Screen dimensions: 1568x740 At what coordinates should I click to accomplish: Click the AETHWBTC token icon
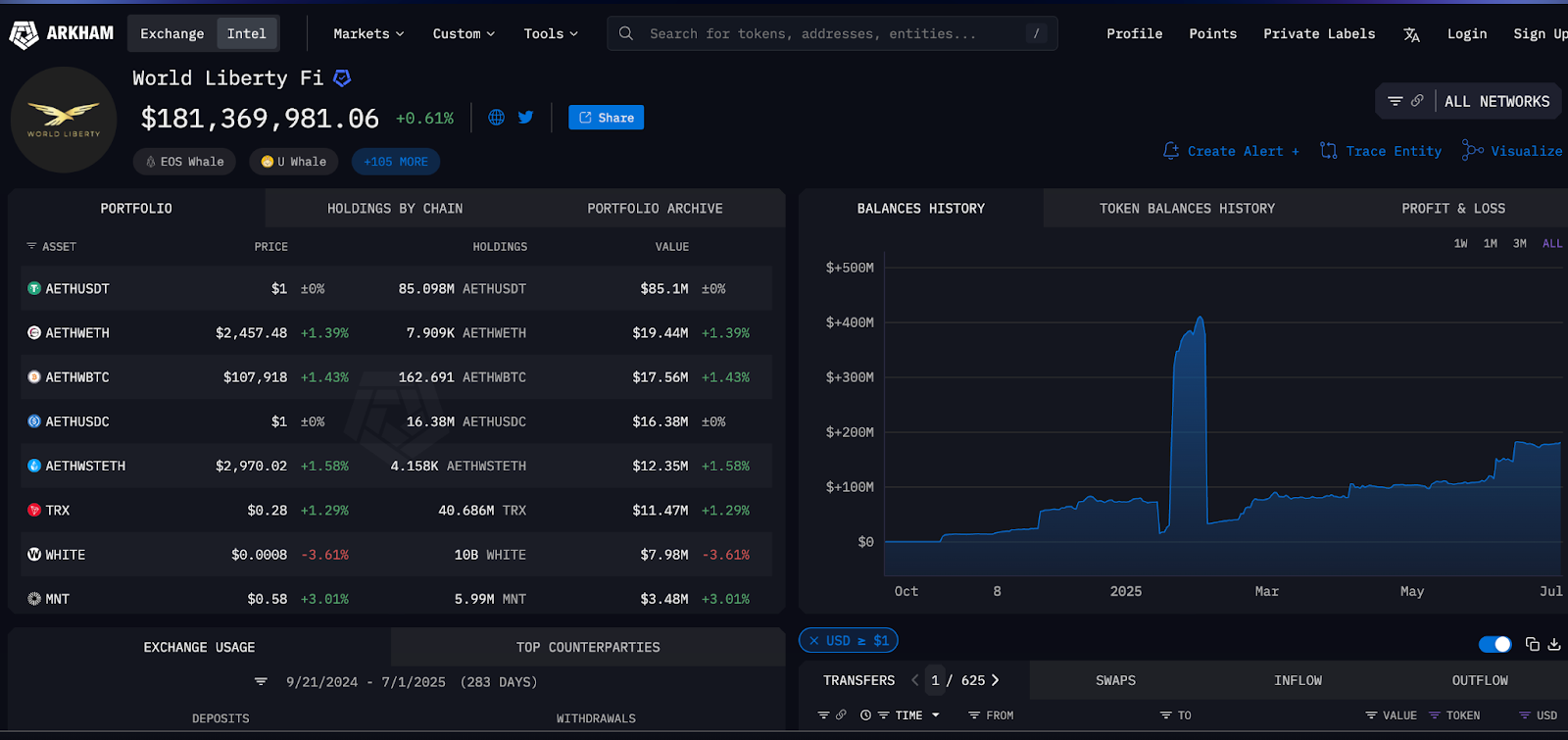coord(34,377)
